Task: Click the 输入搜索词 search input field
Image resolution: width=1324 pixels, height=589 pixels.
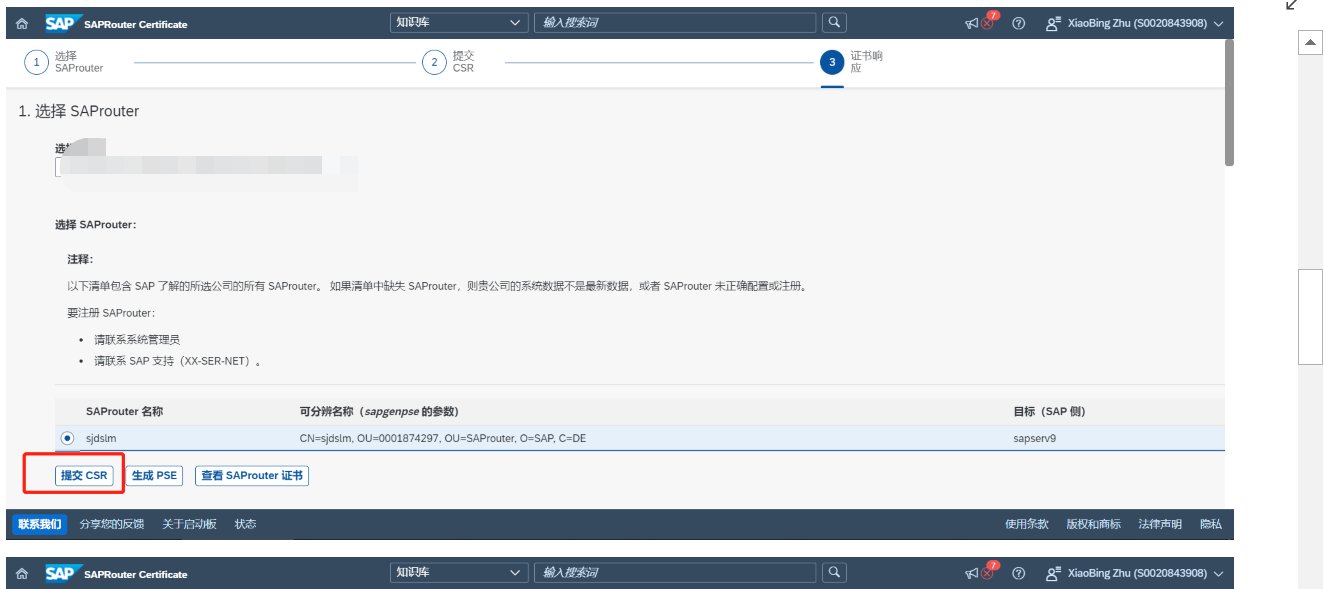Action: tap(675, 21)
